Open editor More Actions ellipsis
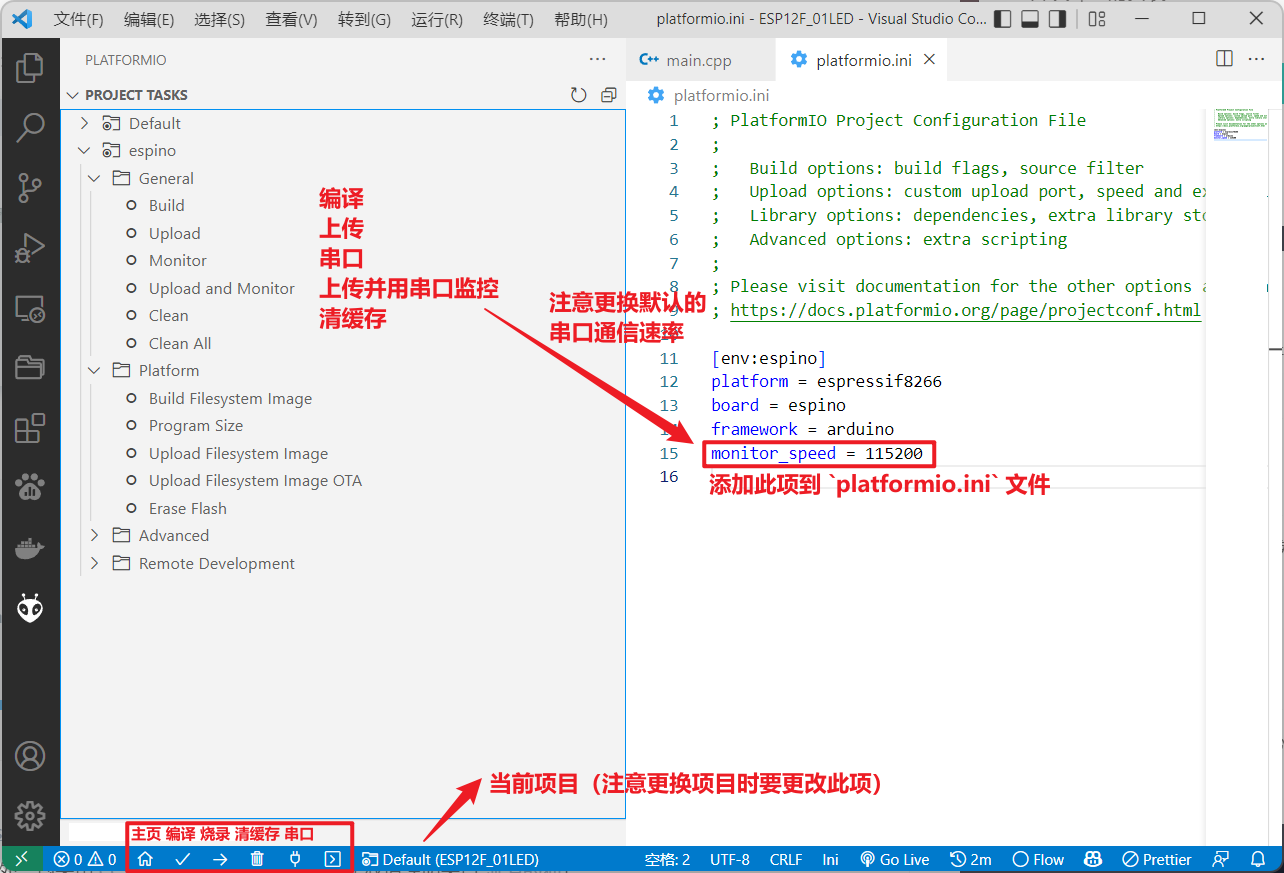Image resolution: width=1284 pixels, height=873 pixels. pyautogui.click(x=1256, y=59)
